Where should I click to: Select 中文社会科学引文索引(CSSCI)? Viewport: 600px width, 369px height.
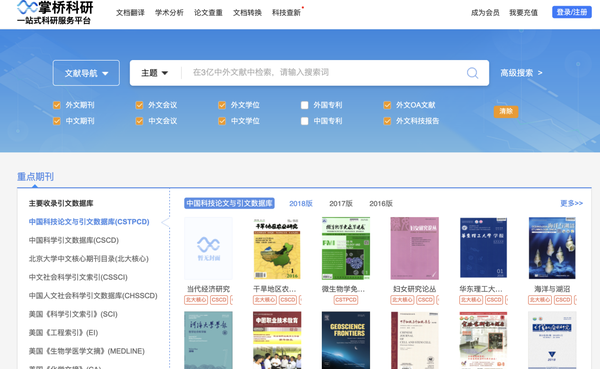coord(78,277)
